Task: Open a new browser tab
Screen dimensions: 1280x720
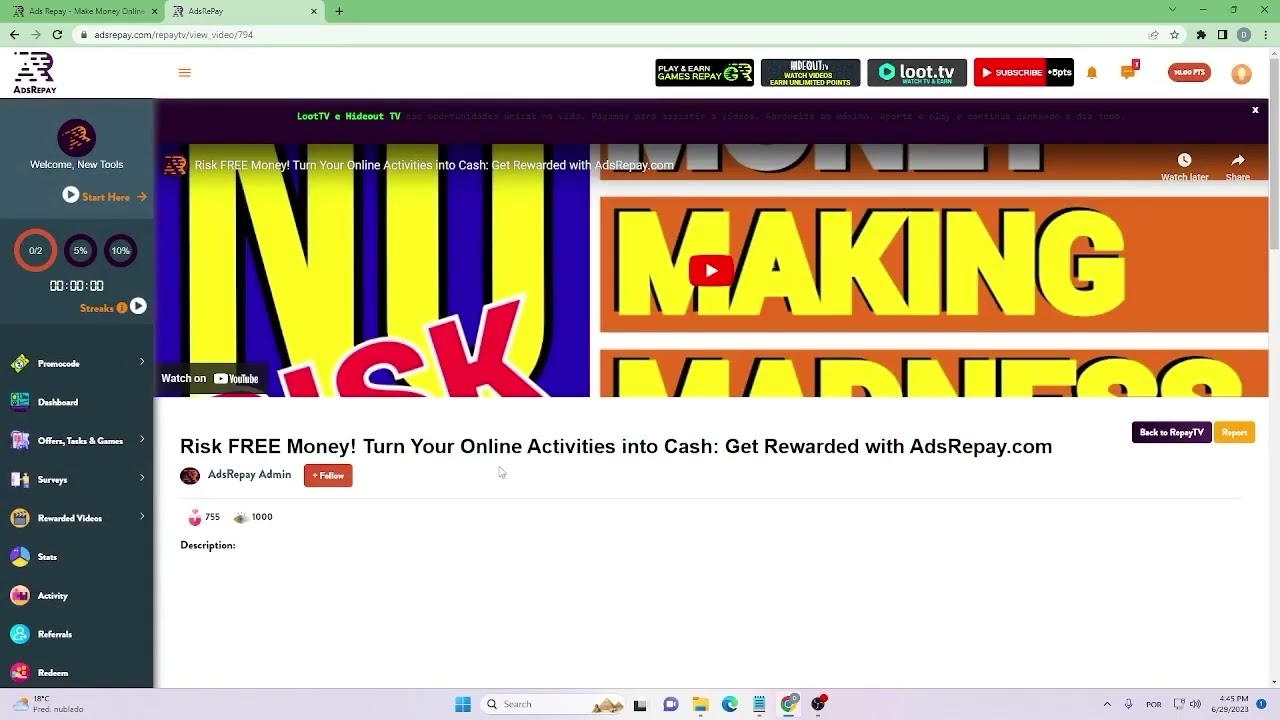Action: tap(339, 11)
